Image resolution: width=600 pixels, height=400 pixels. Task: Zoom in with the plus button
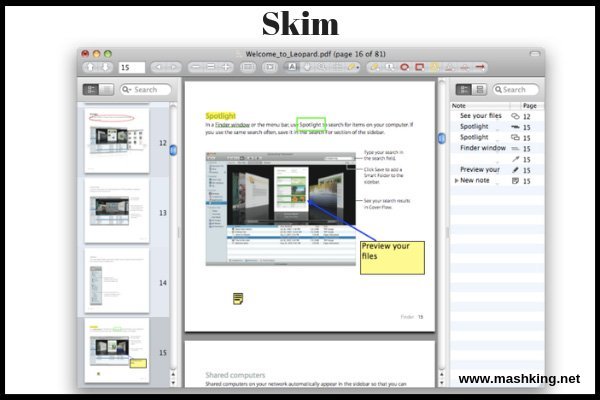[226, 67]
